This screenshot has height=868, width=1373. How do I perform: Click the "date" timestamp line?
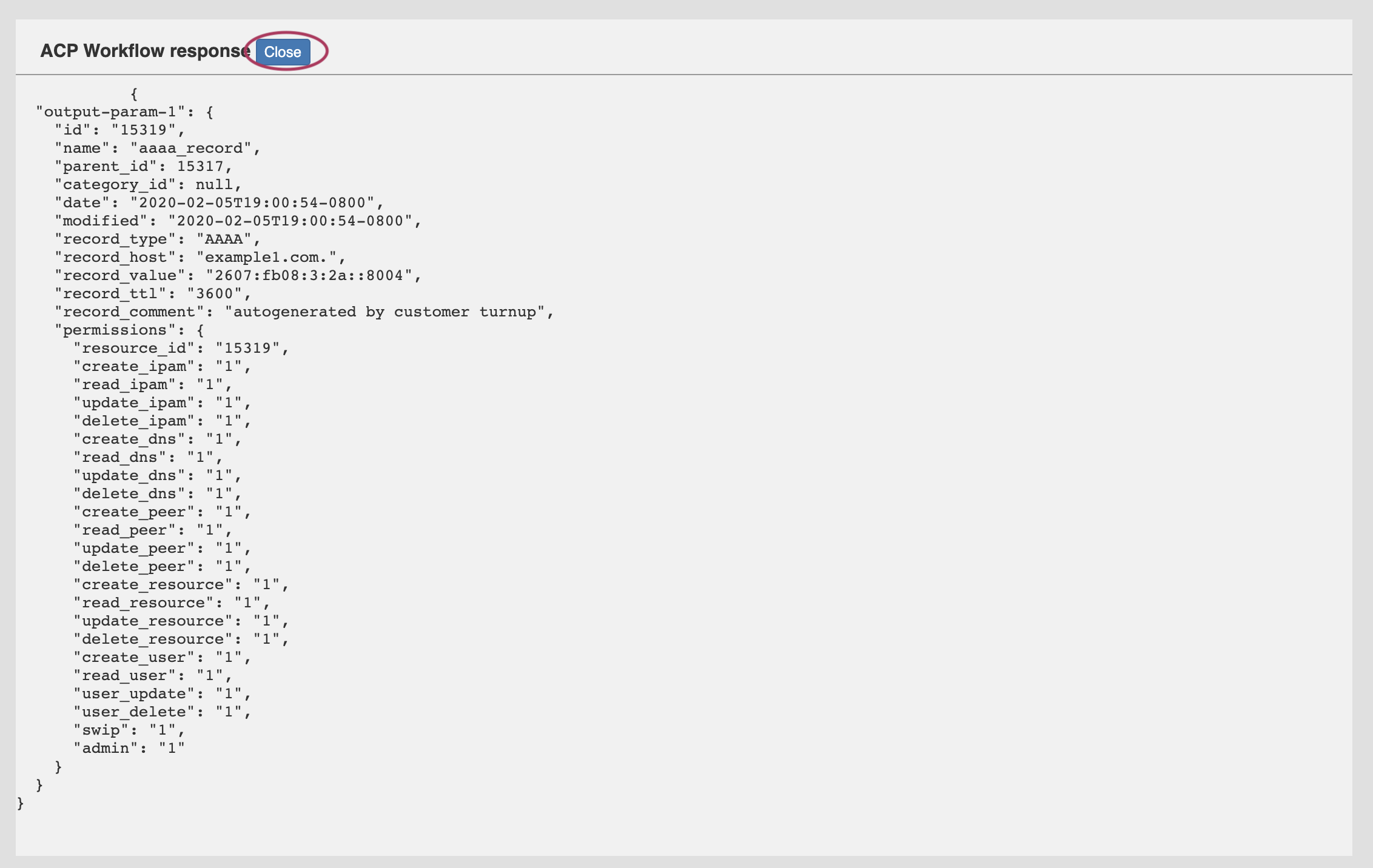[x=218, y=203]
